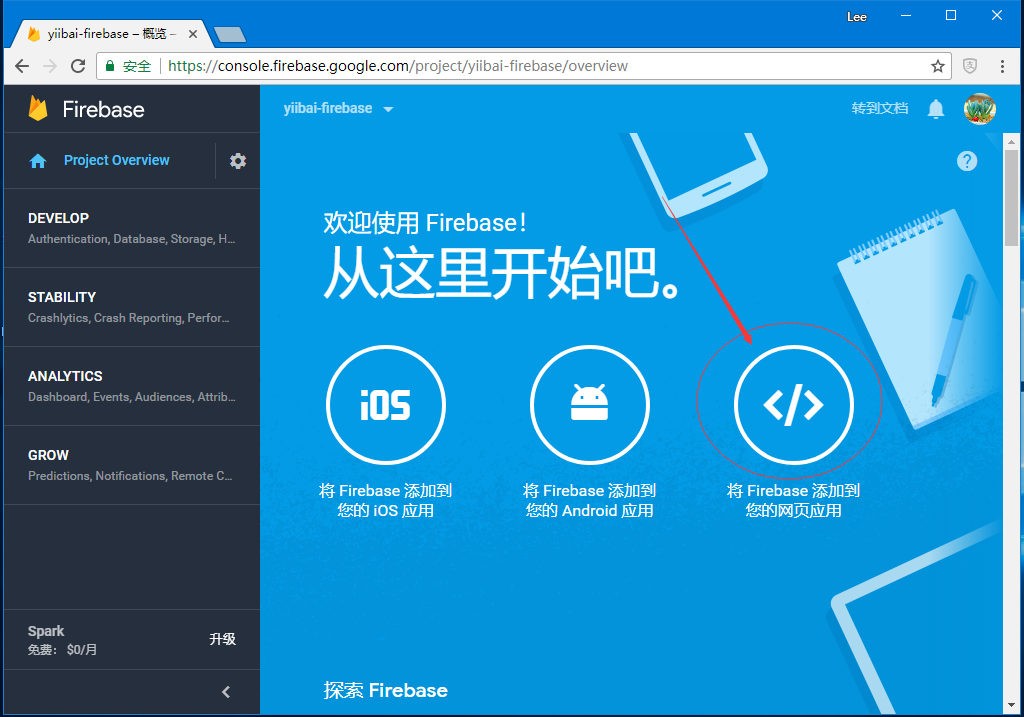This screenshot has width=1024, height=717.
Task: Click the Firebase flame logo
Action: pos(39,109)
